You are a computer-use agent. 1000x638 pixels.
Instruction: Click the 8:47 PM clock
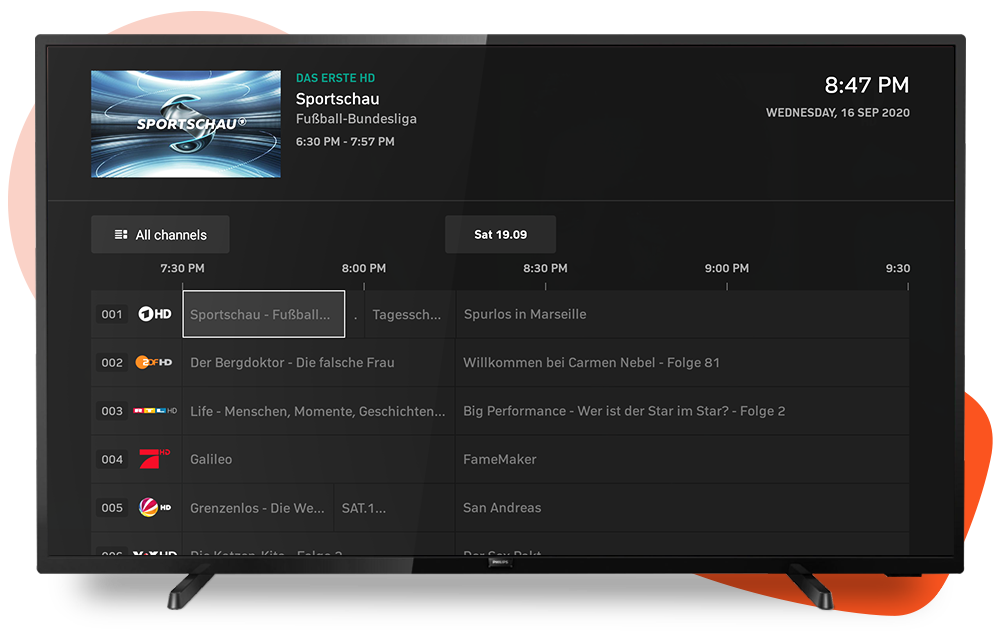coord(867,85)
